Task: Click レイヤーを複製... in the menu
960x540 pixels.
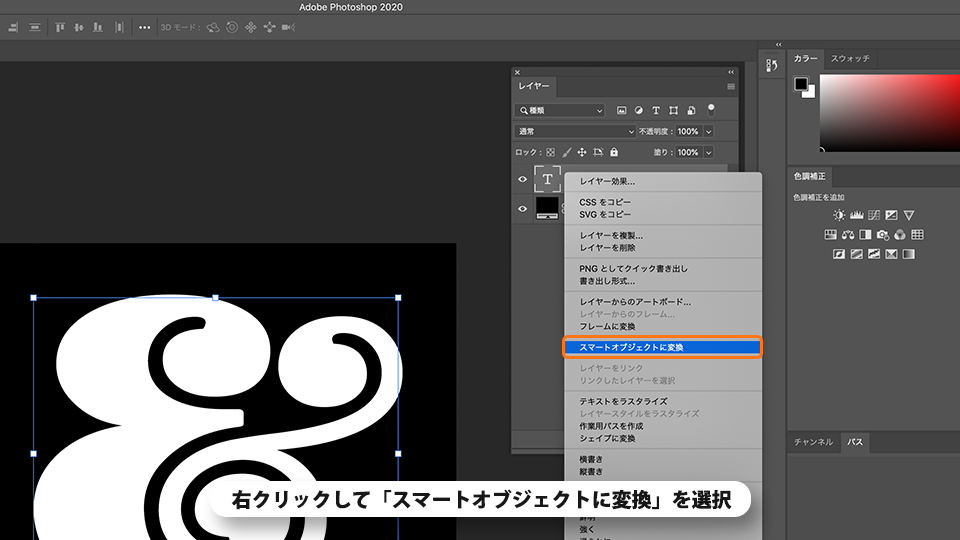Action: 611,235
